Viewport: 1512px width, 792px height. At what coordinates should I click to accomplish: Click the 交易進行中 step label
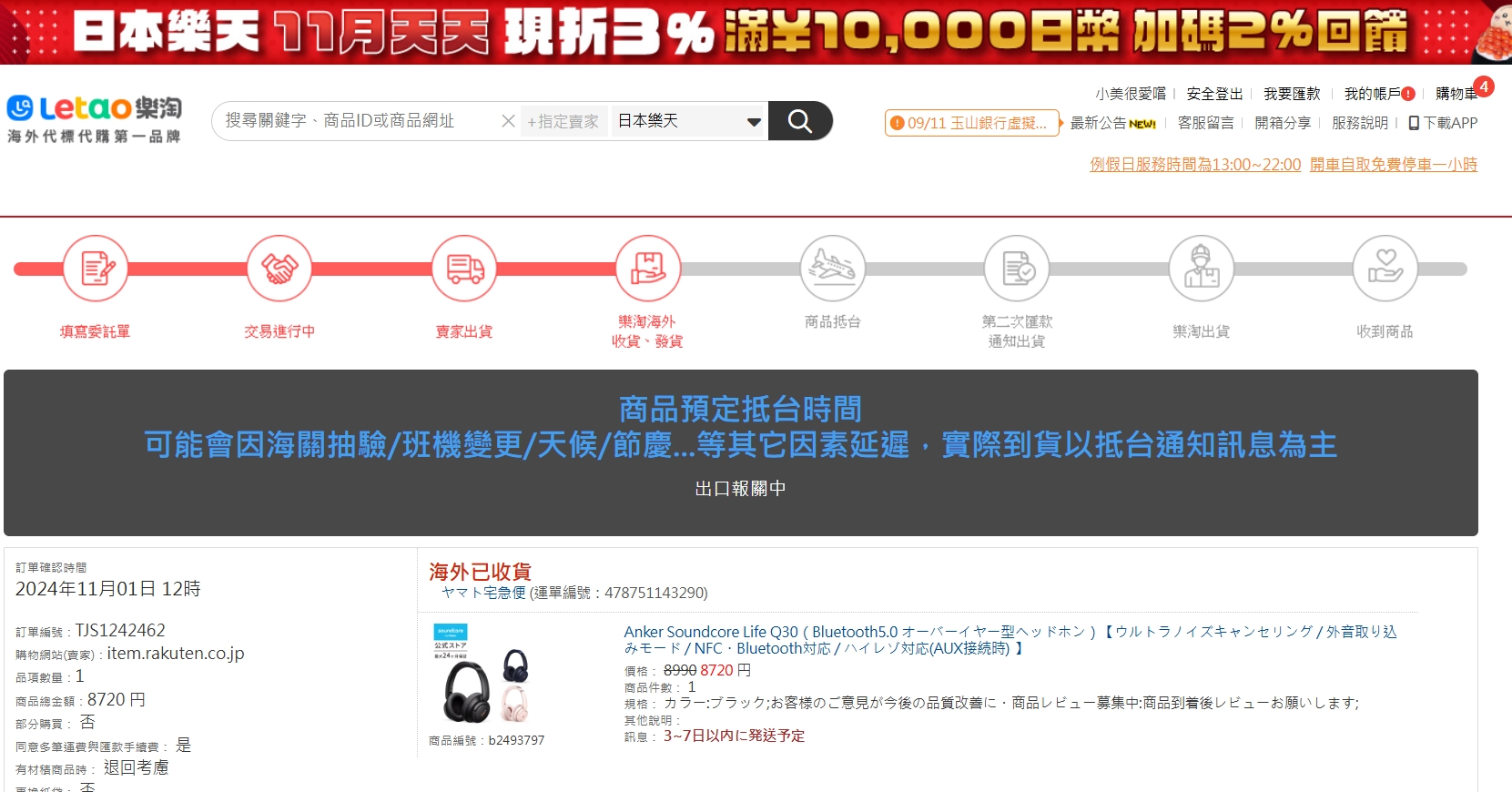279,331
